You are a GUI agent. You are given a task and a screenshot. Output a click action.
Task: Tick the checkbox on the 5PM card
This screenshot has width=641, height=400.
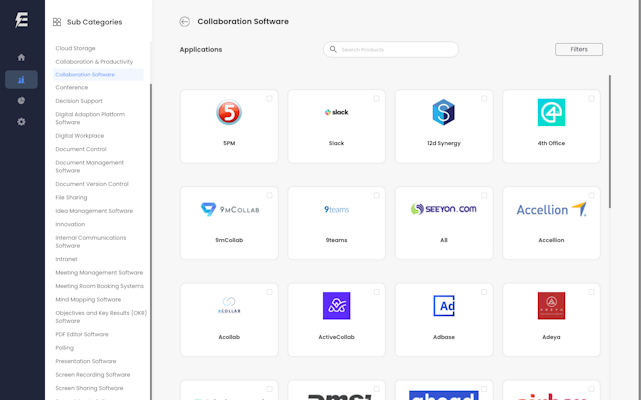[270, 99]
